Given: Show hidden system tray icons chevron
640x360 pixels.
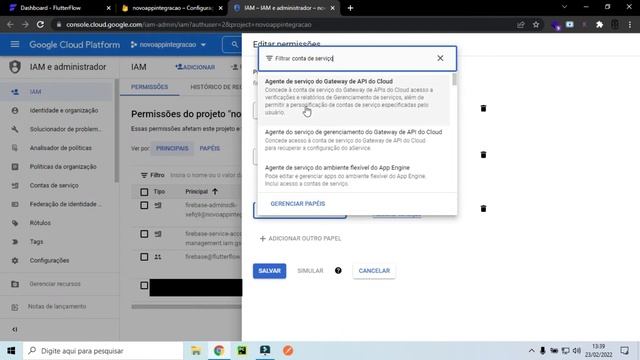Looking at the screenshot, I should (x=531, y=351).
